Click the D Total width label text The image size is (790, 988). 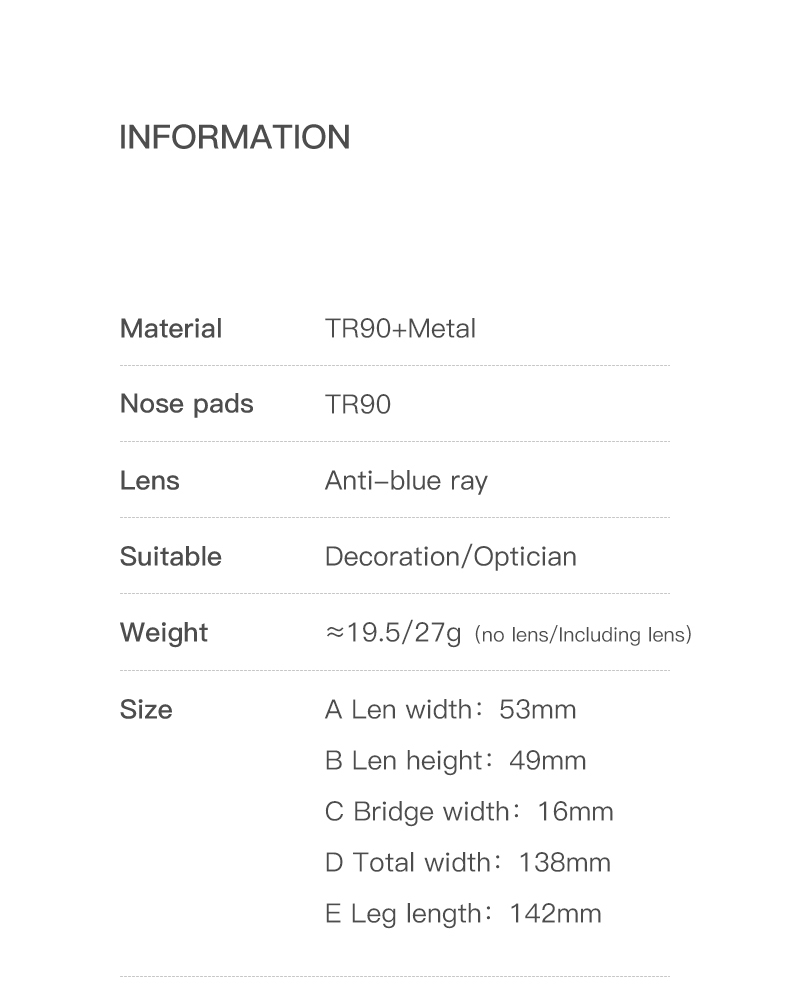coord(407,863)
